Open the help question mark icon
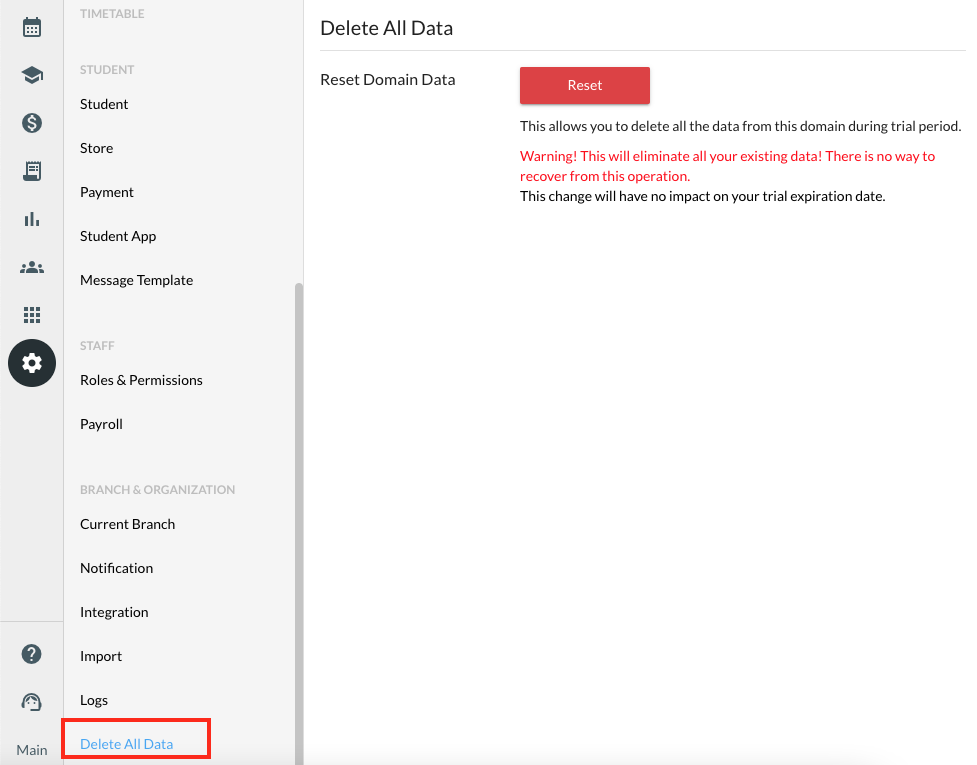Screen dimensions: 977x765 32,655
